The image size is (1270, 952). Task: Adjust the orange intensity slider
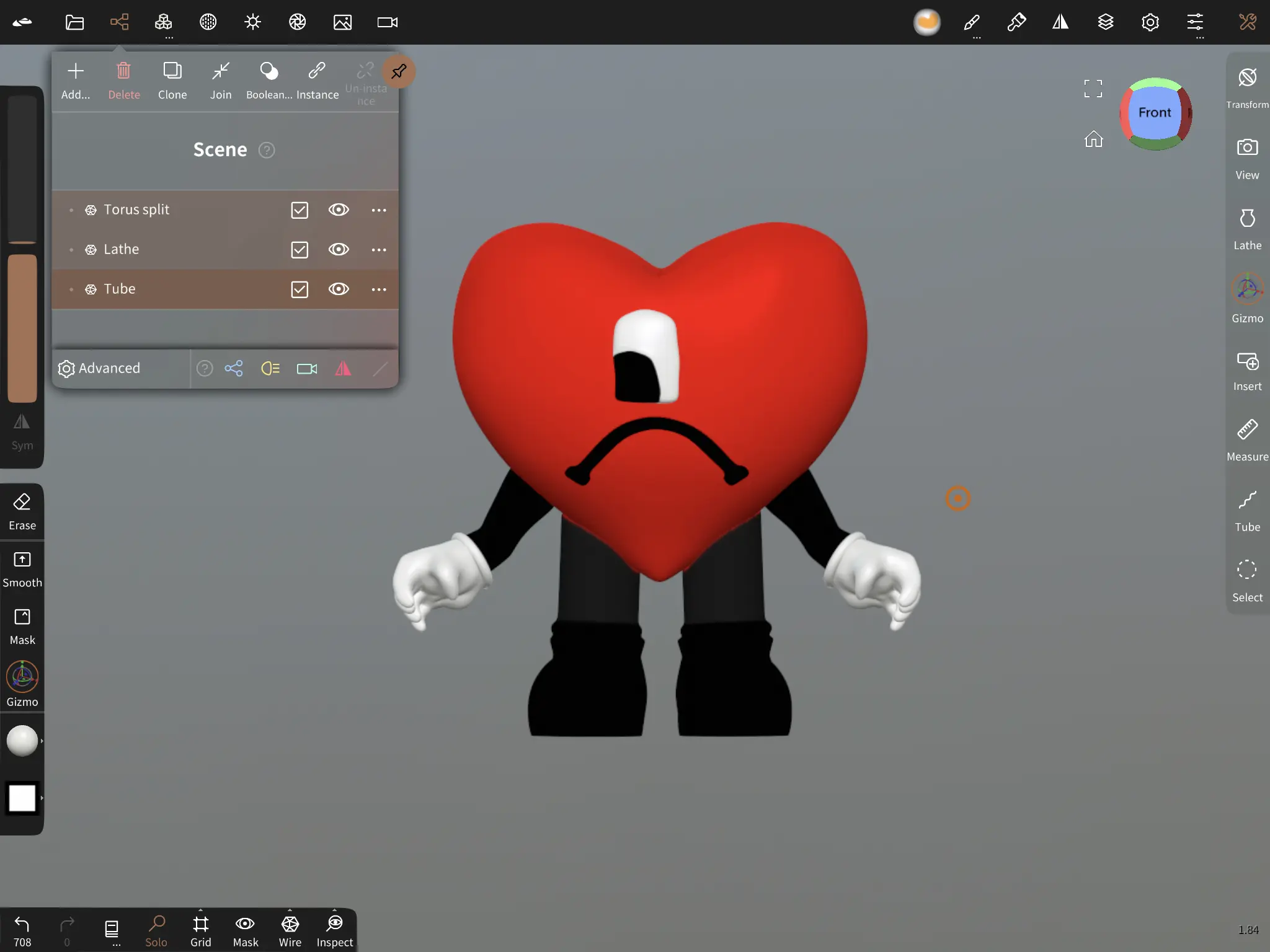coord(22,328)
